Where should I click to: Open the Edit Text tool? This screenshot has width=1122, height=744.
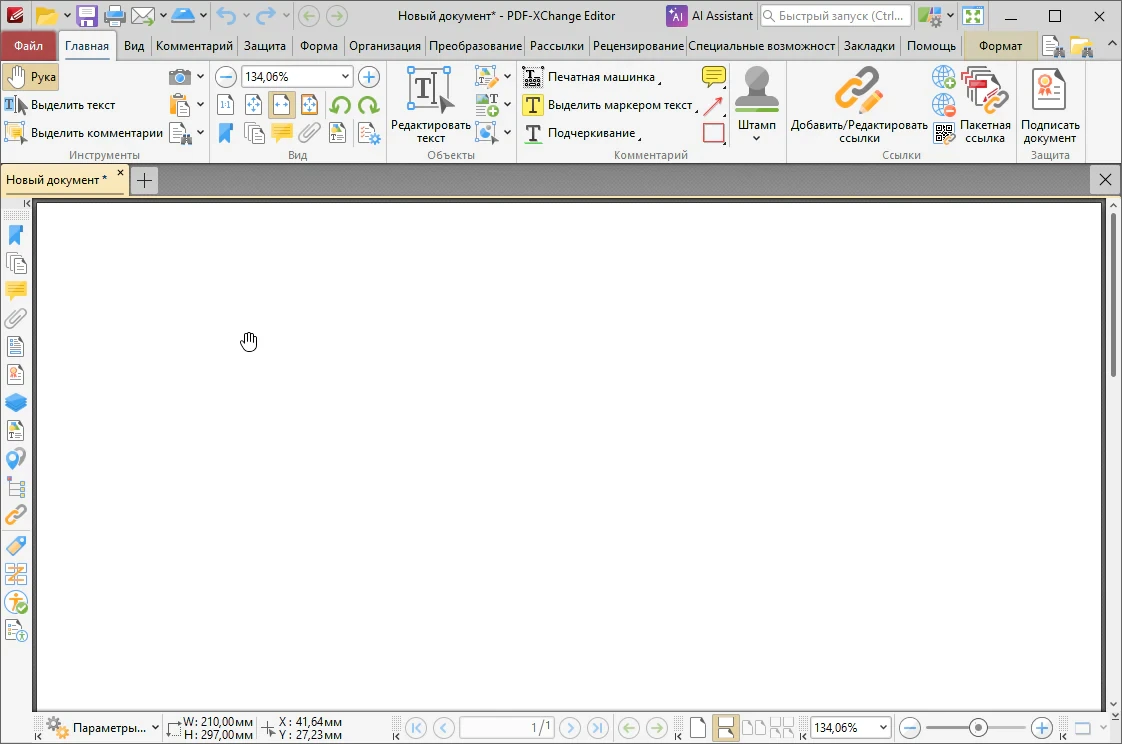point(430,104)
